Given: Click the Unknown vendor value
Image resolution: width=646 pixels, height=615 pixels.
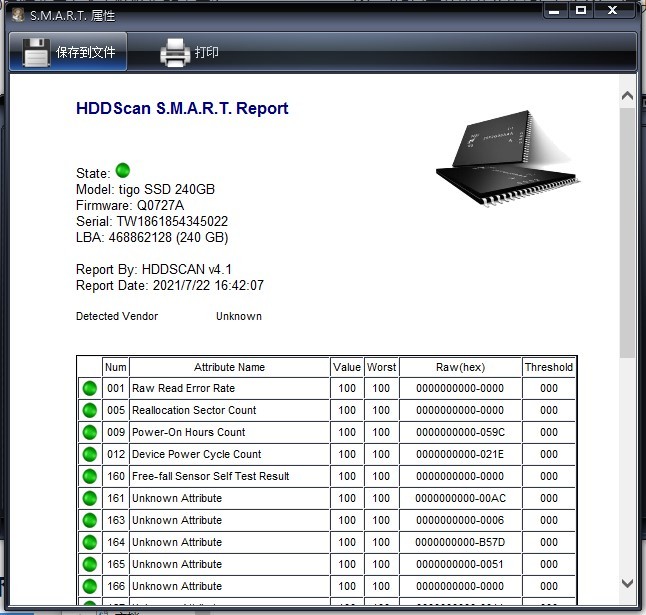Looking at the screenshot, I should coord(239,316).
